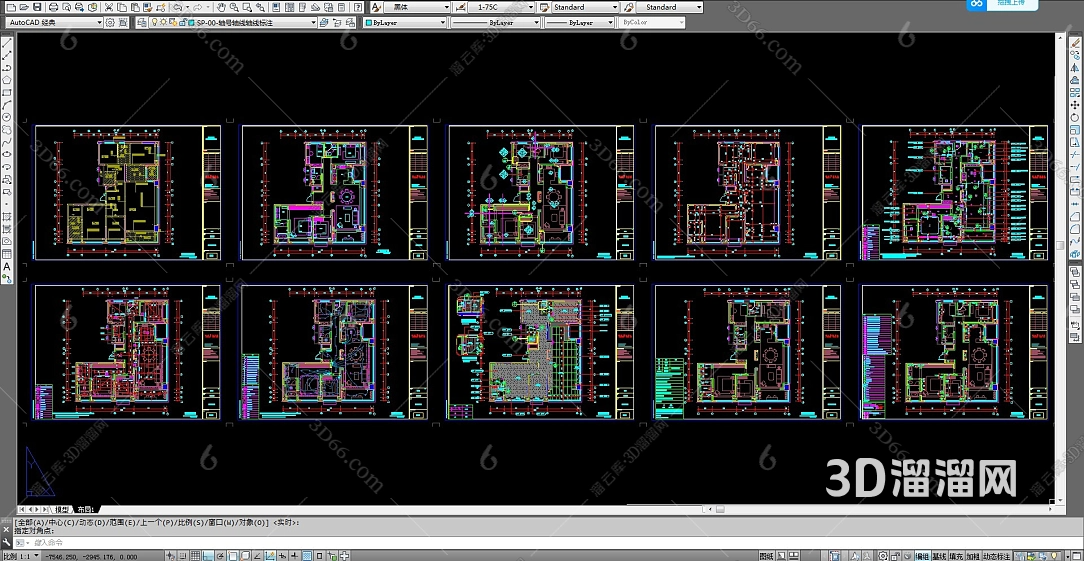Open Layer Properties Manager icon
This screenshot has height=561, width=1084.
[142, 23]
